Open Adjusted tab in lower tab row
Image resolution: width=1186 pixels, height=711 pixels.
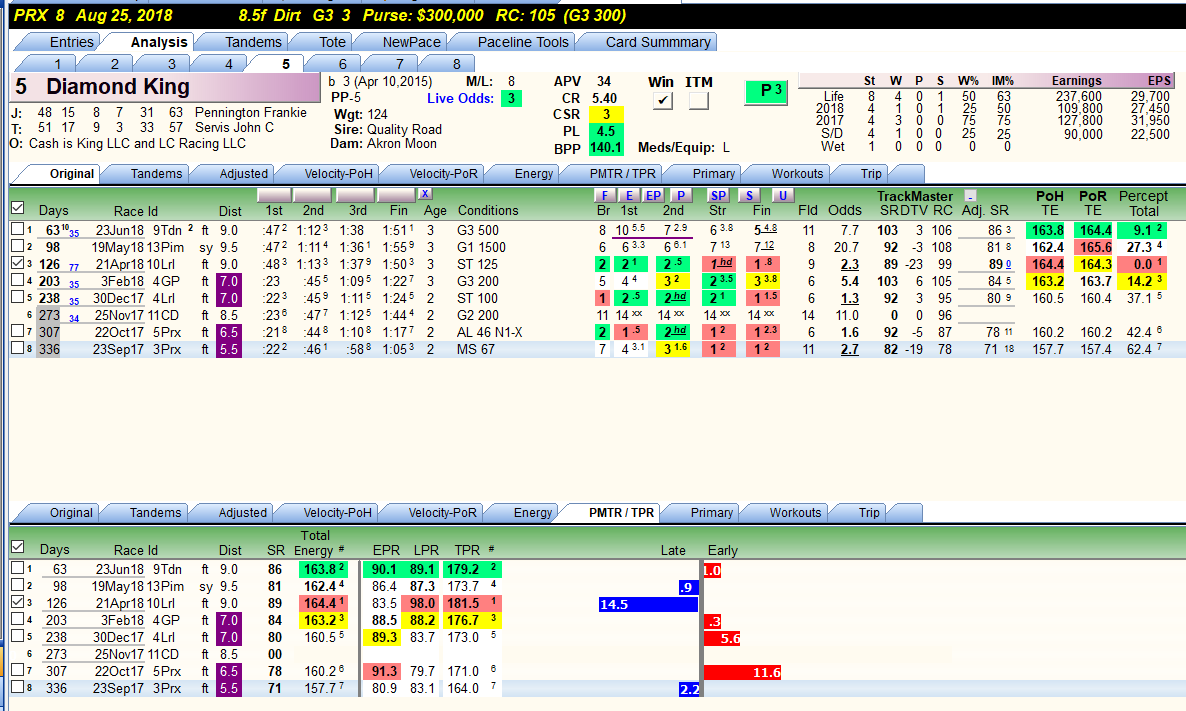click(x=242, y=513)
